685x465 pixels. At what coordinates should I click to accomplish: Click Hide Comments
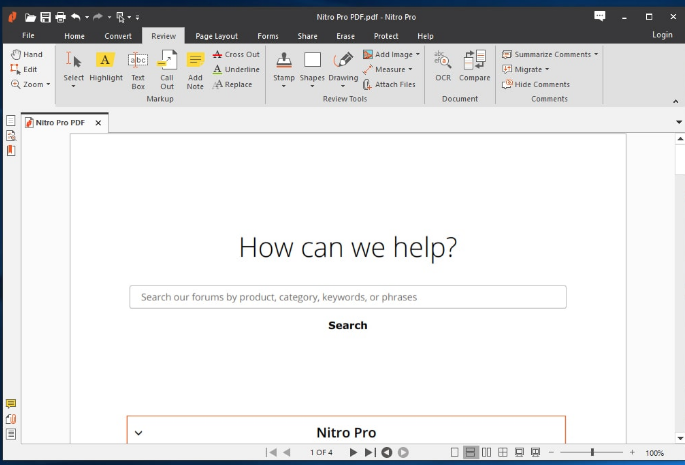[x=536, y=84]
